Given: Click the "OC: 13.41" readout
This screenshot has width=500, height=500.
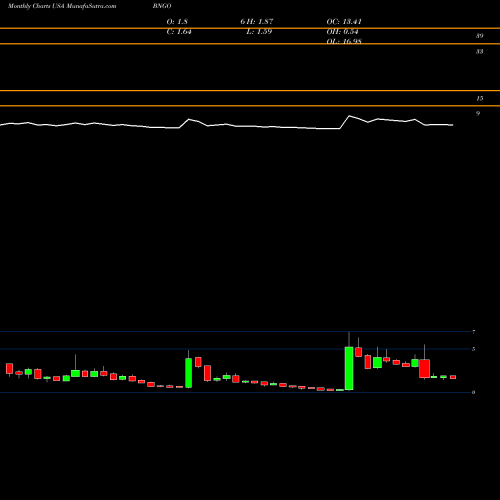Looking at the screenshot, I should coord(344,22).
